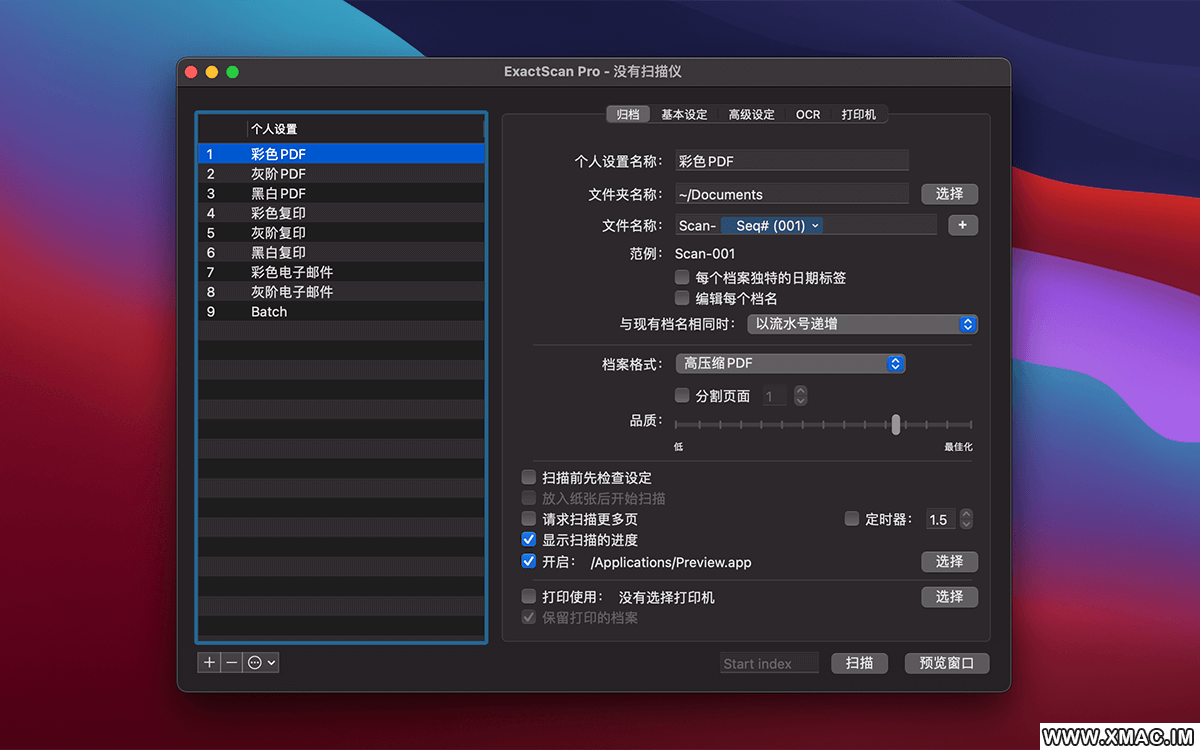Click 选择 button for 开启 application
This screenshot has width=1200, height=750.
(949, 562)
